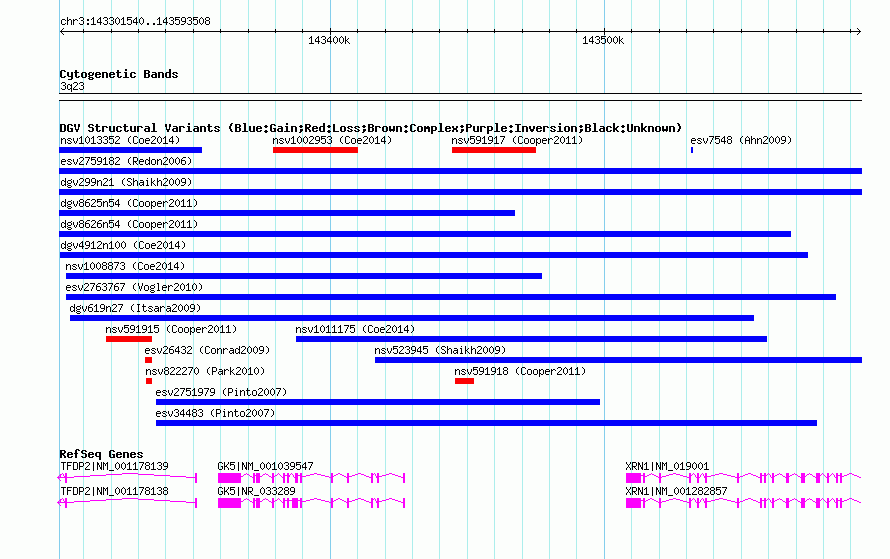Select the dgv8626n54 (Cooper2011) label

(x=129, y=224)
